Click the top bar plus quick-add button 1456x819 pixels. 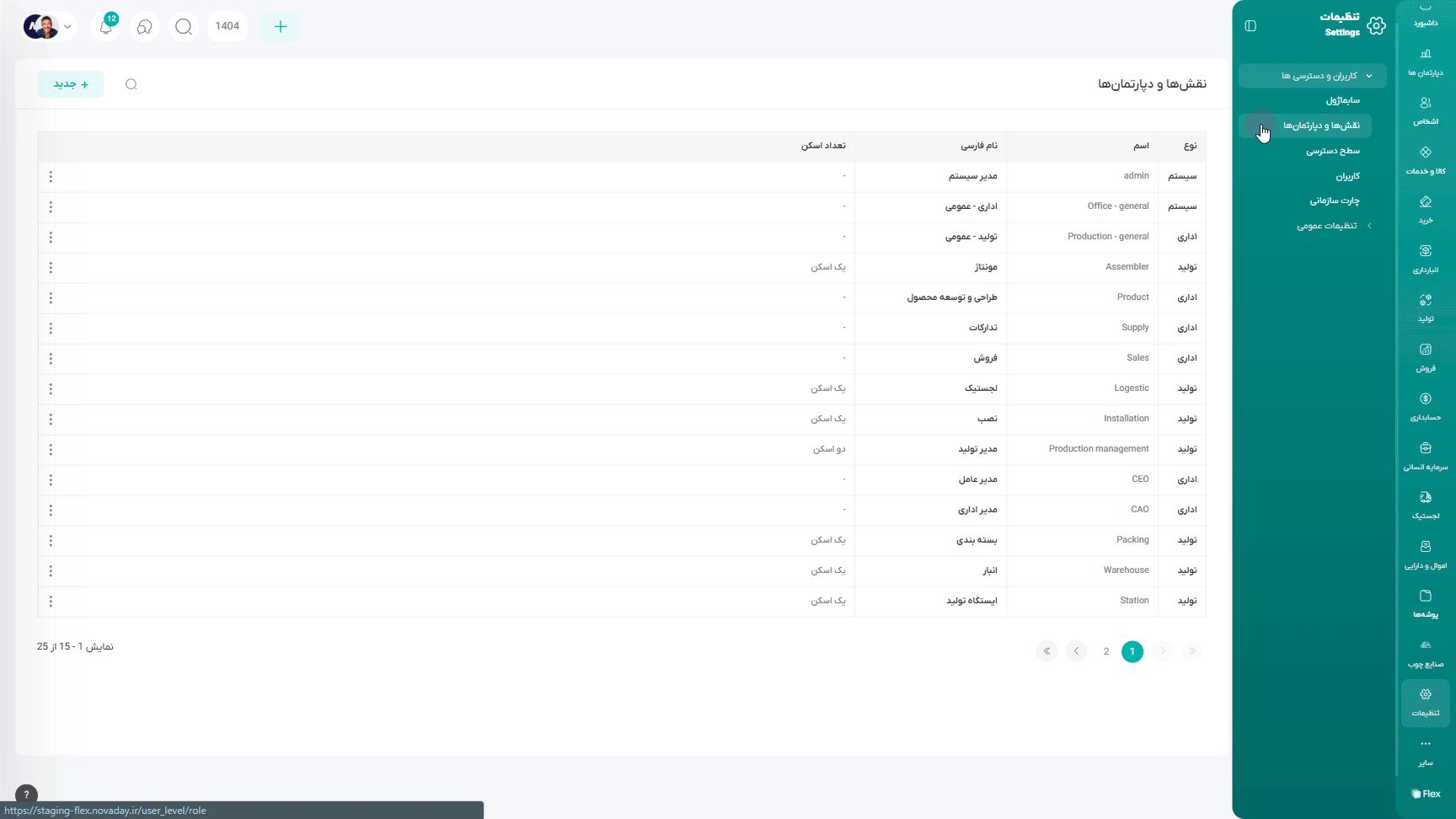coord(281,27)
